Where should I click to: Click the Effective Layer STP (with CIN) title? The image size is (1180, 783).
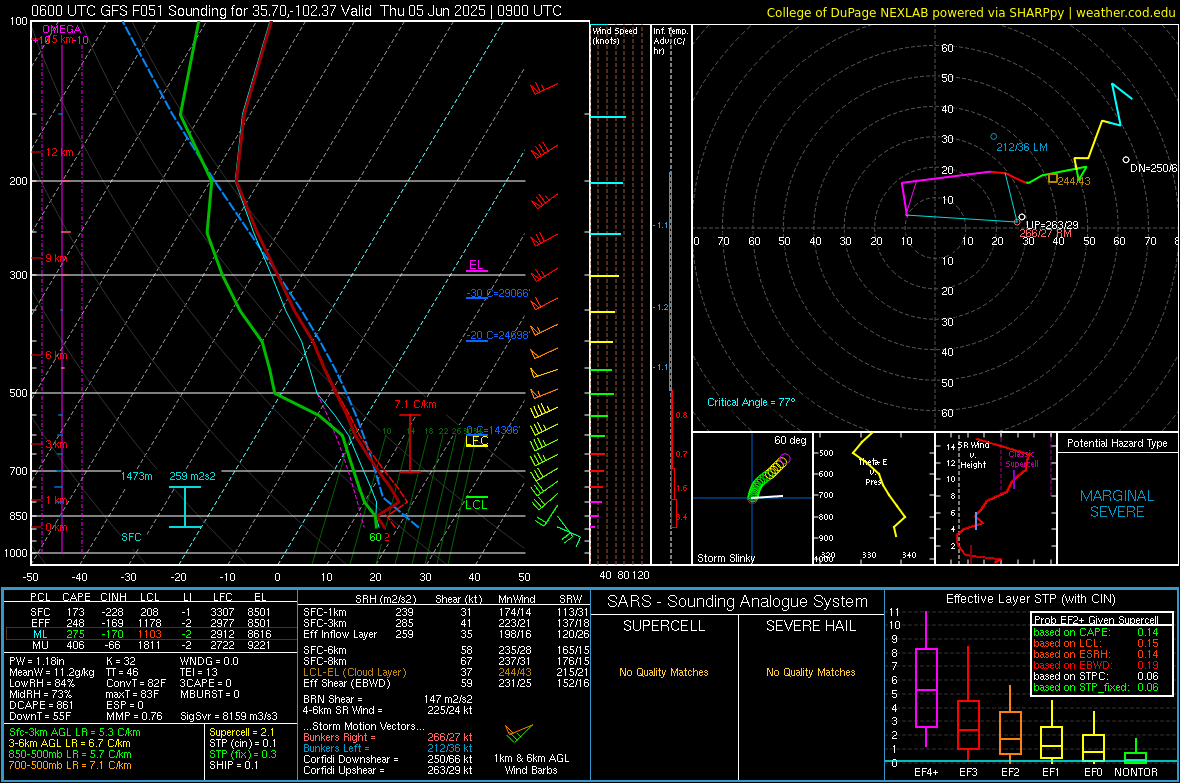coord(1030,599)
